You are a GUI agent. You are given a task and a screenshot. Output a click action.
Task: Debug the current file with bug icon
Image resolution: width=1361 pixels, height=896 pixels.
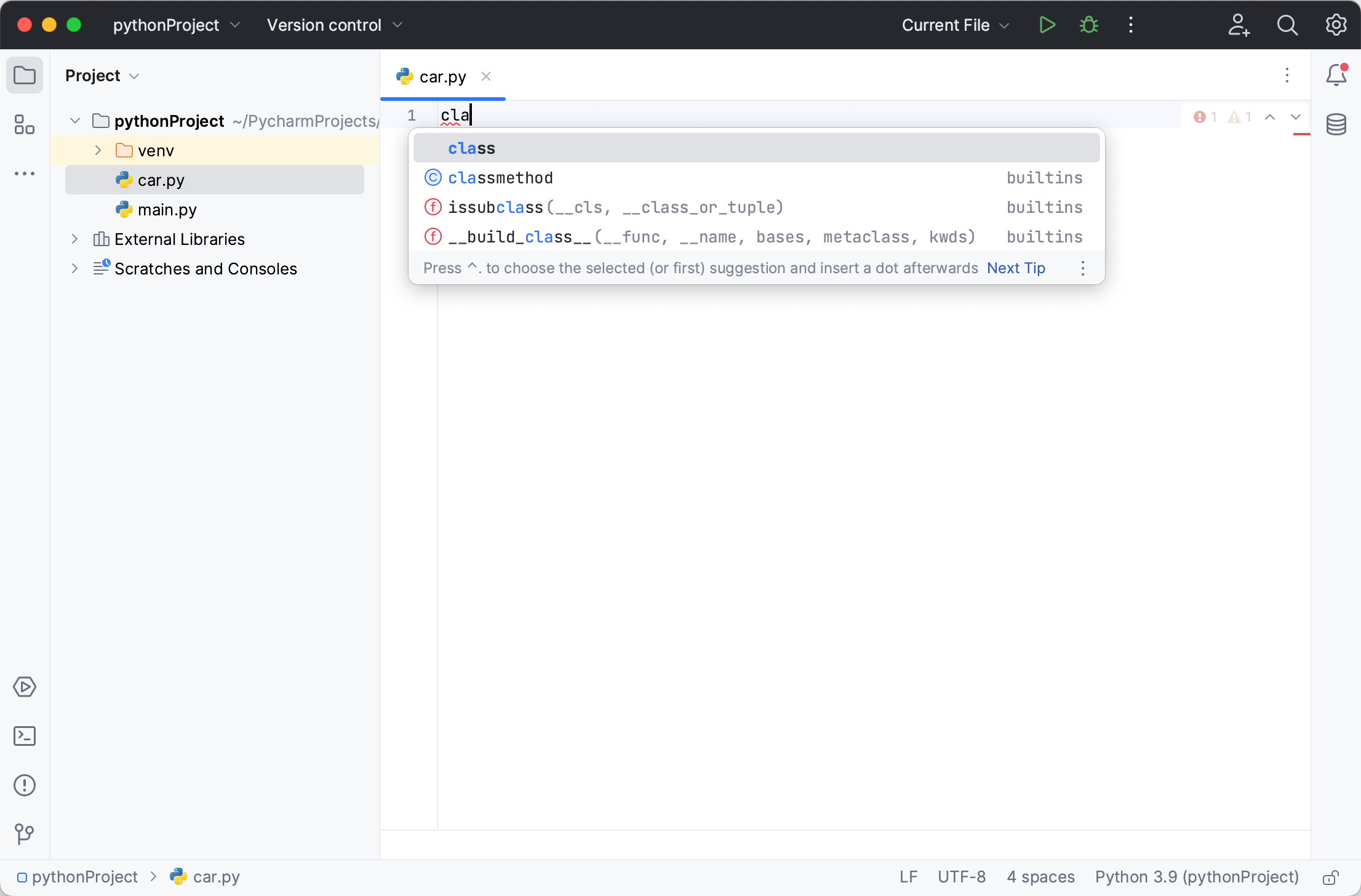[x=1089, y=25]
